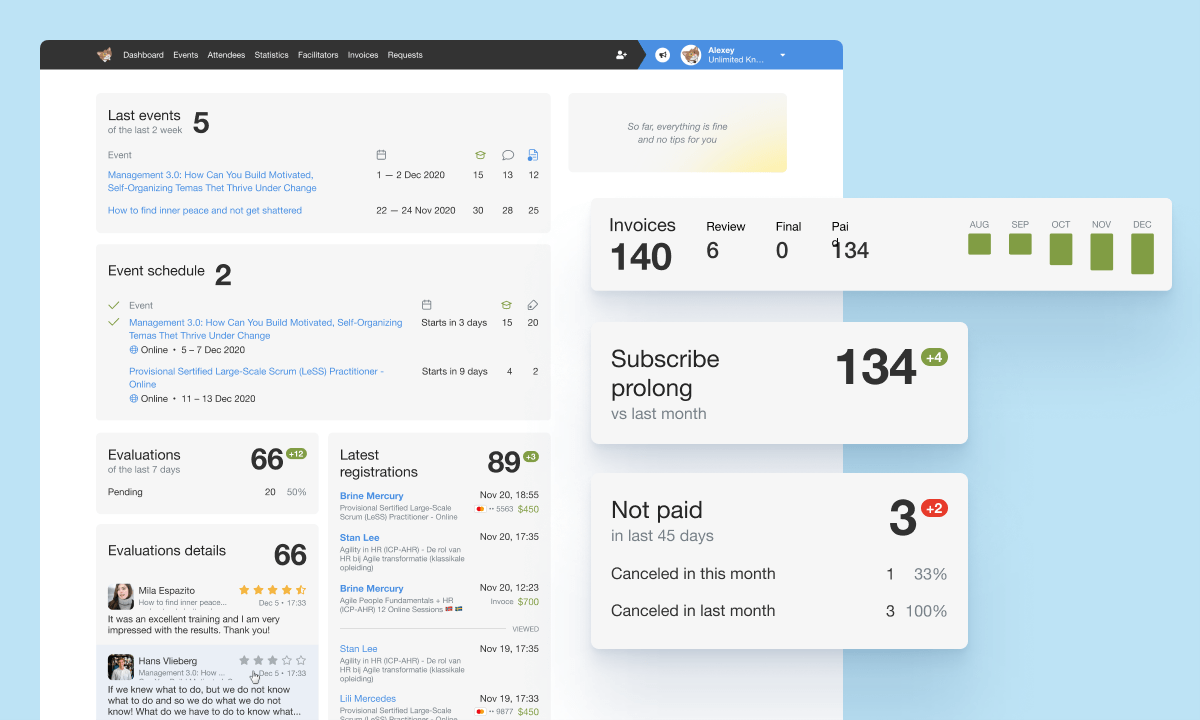
Task: Open the account dropdown next to Alexey
Action: [783, 55]
